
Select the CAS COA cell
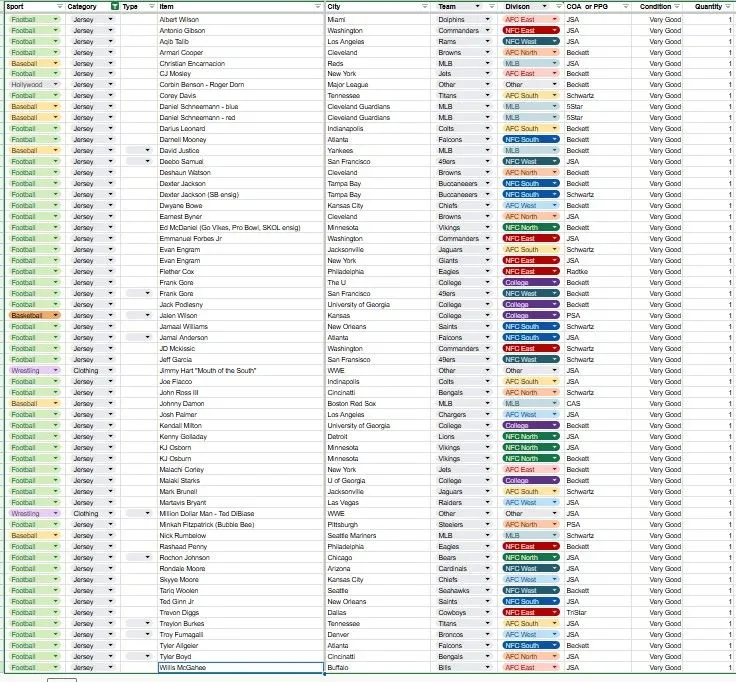[x=598, y=403]
